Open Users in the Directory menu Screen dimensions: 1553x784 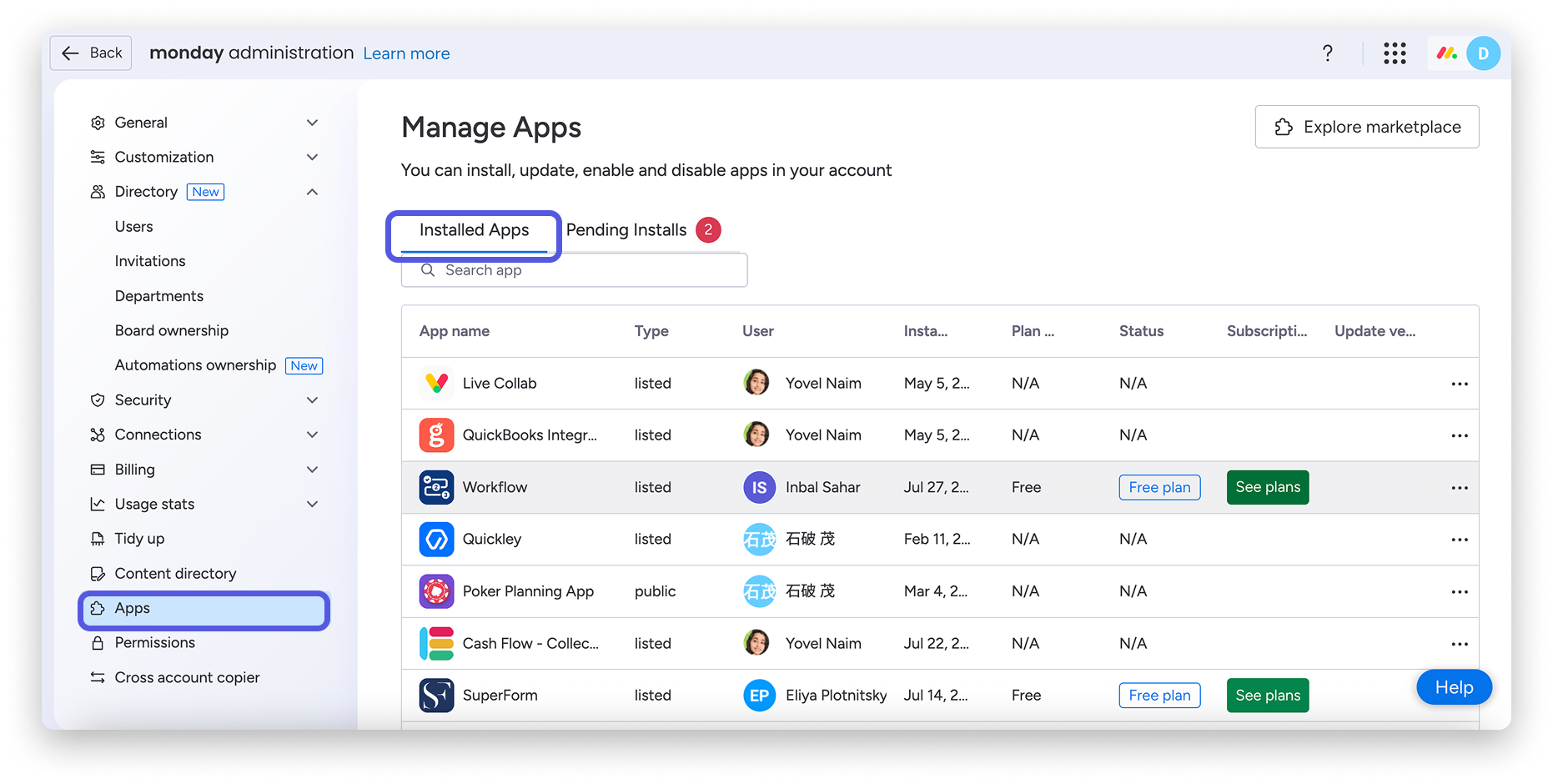tap(133, 227)
